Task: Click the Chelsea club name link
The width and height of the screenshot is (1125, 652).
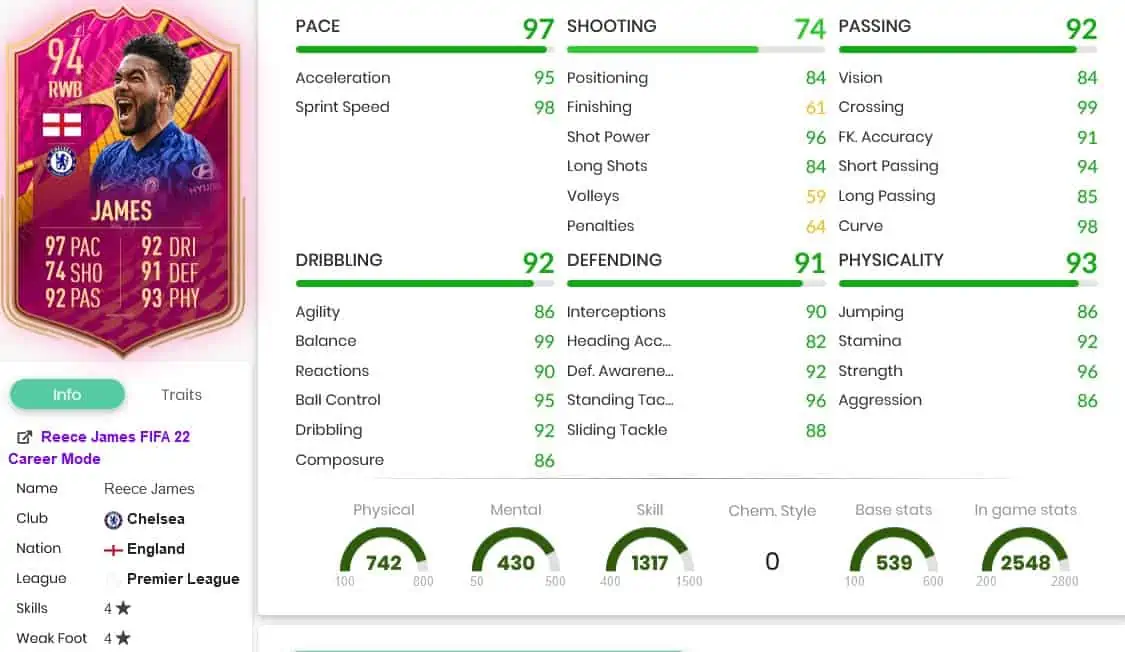Action: pyautogui.click(x=156, y=519)
